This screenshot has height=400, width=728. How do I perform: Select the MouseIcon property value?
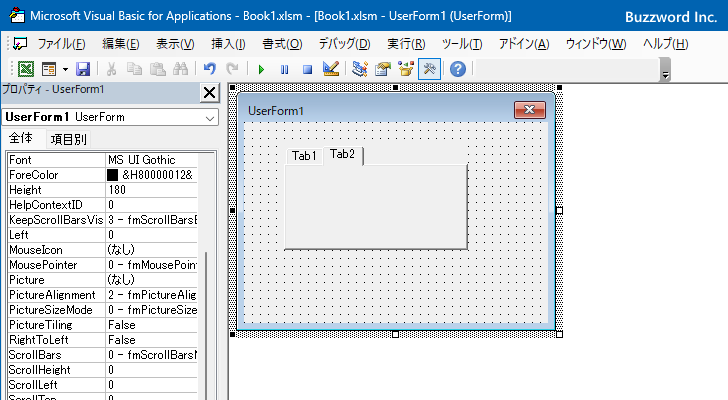[152, 250]
